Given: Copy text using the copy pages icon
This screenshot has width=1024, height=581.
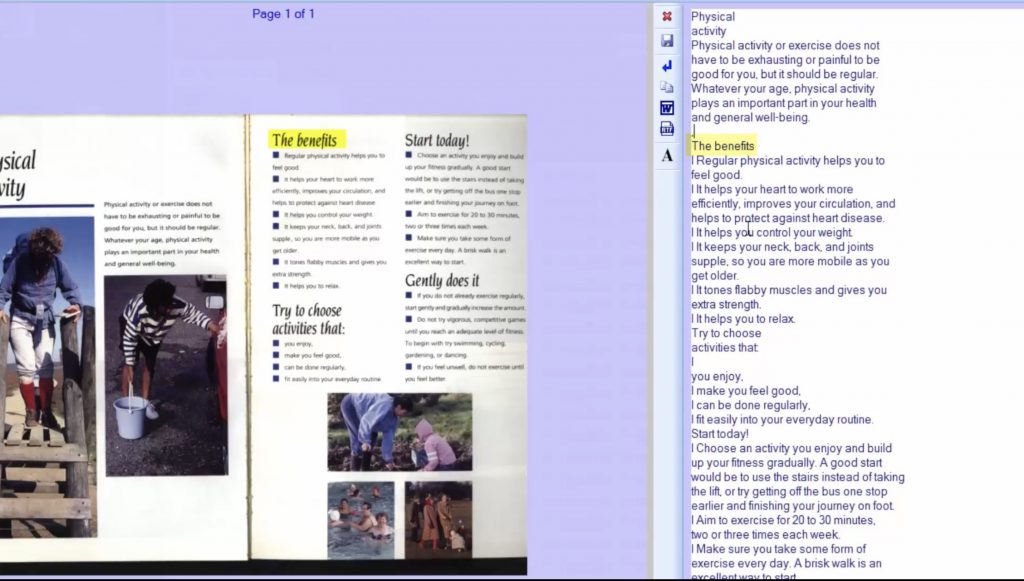Looking at the screenshot, I should [667, 87].
